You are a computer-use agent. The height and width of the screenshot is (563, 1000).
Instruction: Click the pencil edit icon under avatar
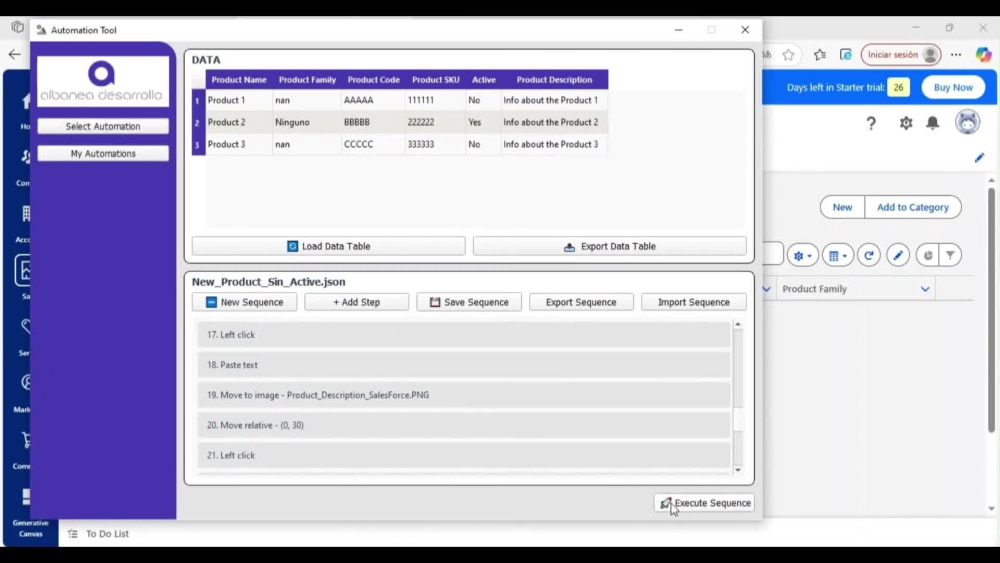(979, 157)
